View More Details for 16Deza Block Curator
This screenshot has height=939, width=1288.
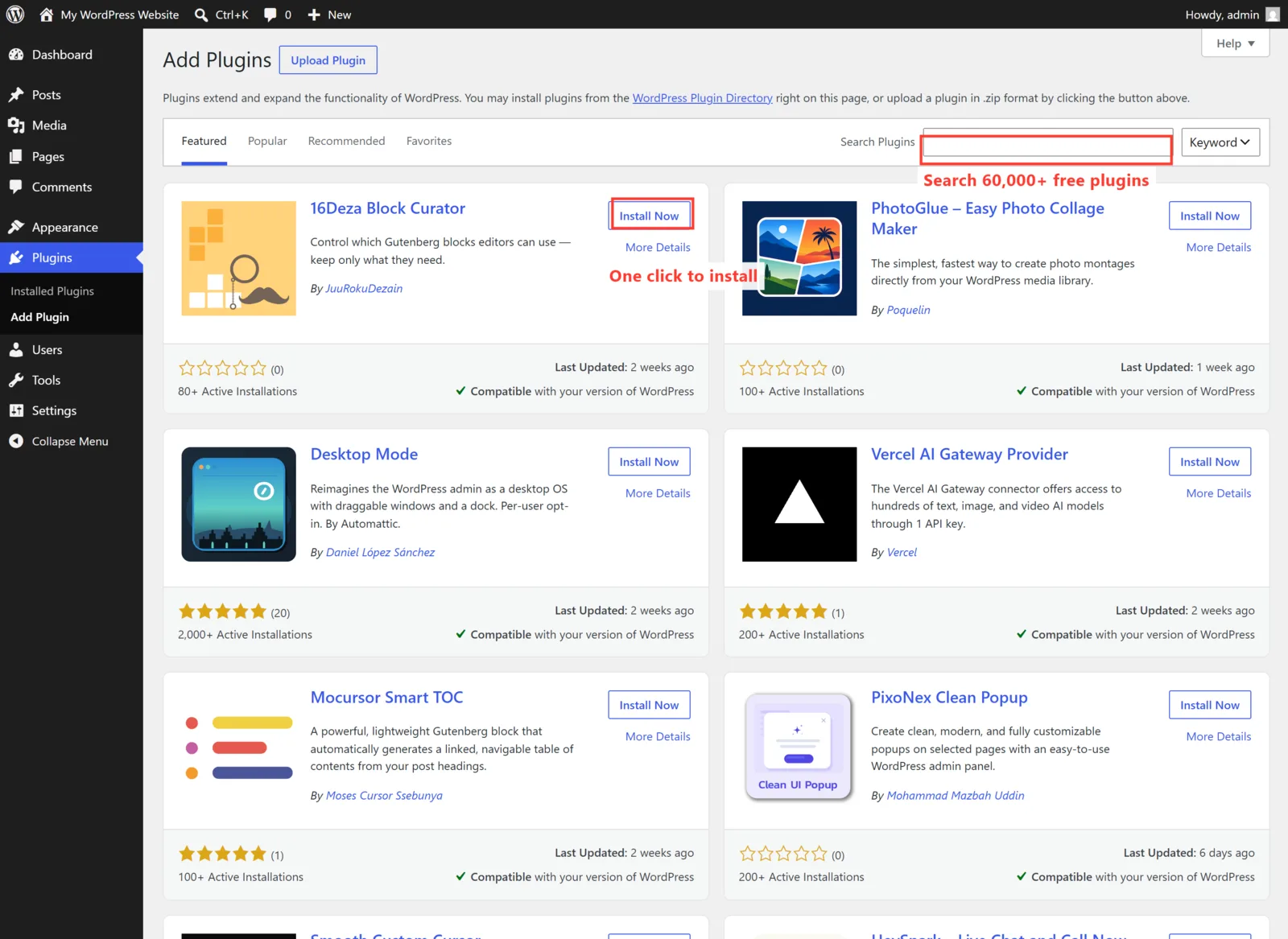pos(658,248)
